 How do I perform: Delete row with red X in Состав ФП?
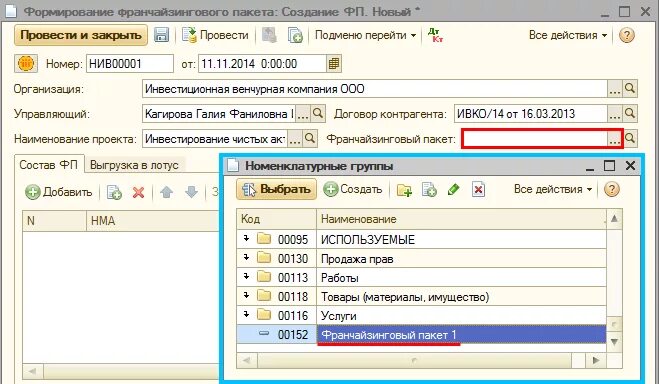[x=138, y=192]
